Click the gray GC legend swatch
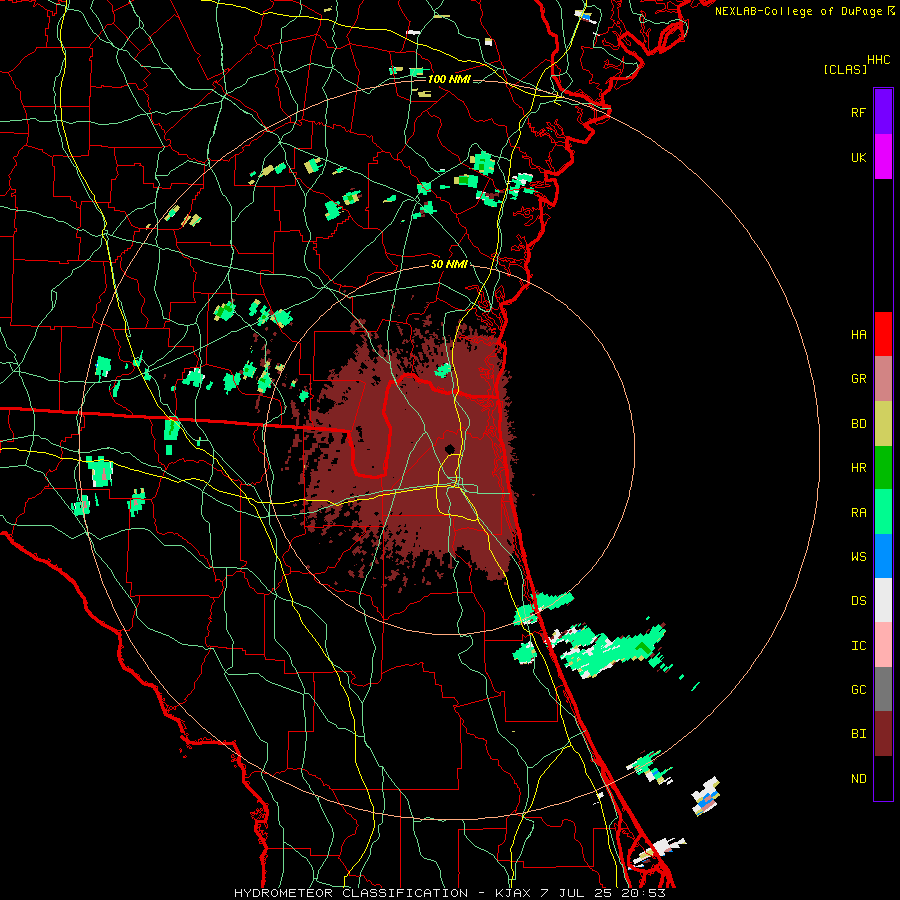The image size is (900, 900). (x=883, y=689)
